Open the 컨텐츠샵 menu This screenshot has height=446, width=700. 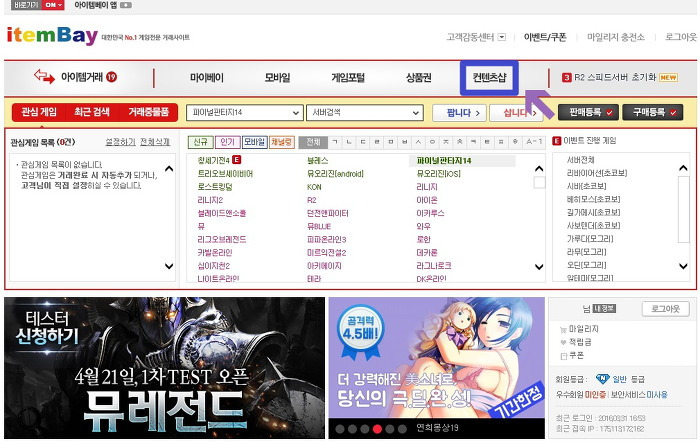coord(489,78)
